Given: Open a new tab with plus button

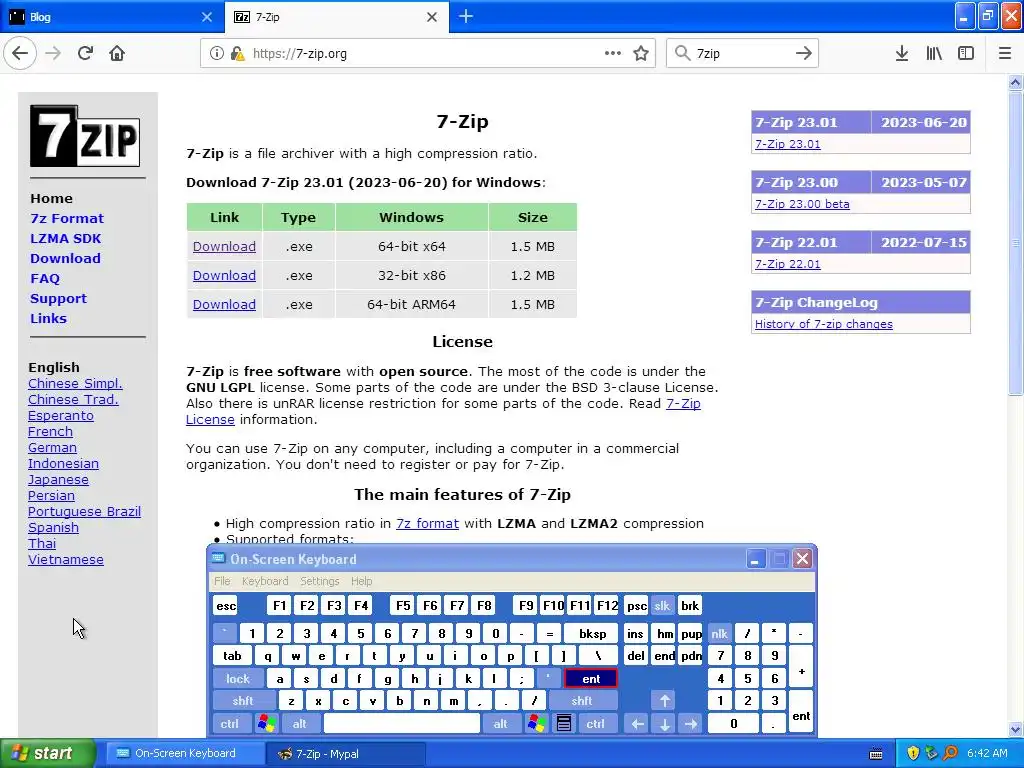Looking at the screenshot, I should pos(466,16).
